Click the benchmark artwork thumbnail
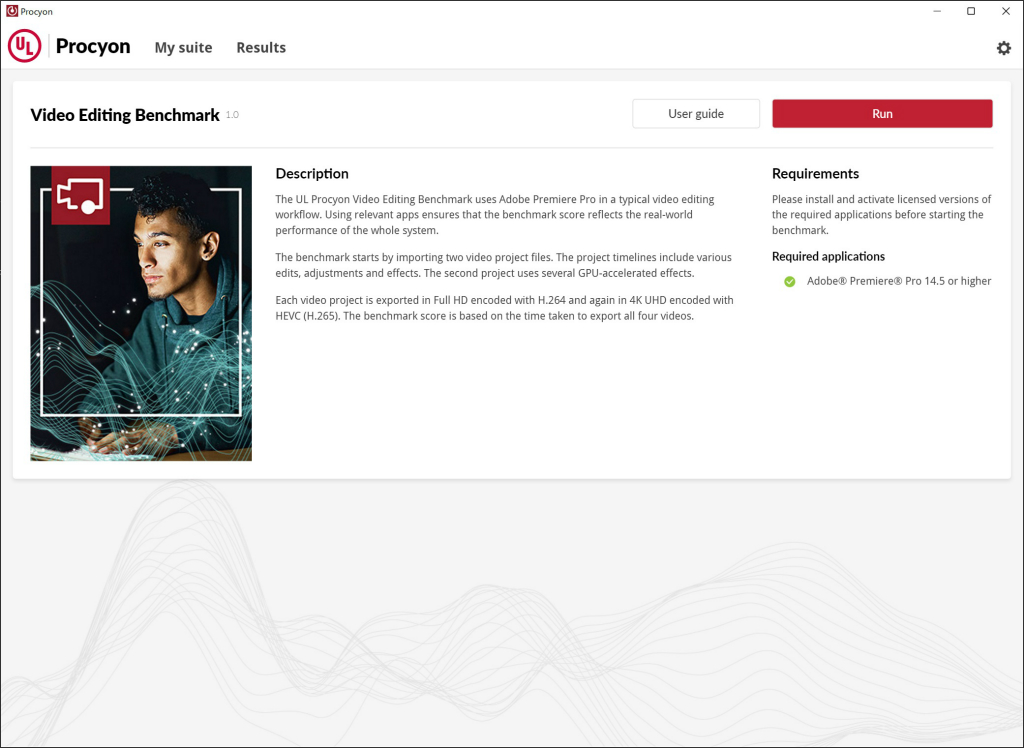 pos(141,314)
